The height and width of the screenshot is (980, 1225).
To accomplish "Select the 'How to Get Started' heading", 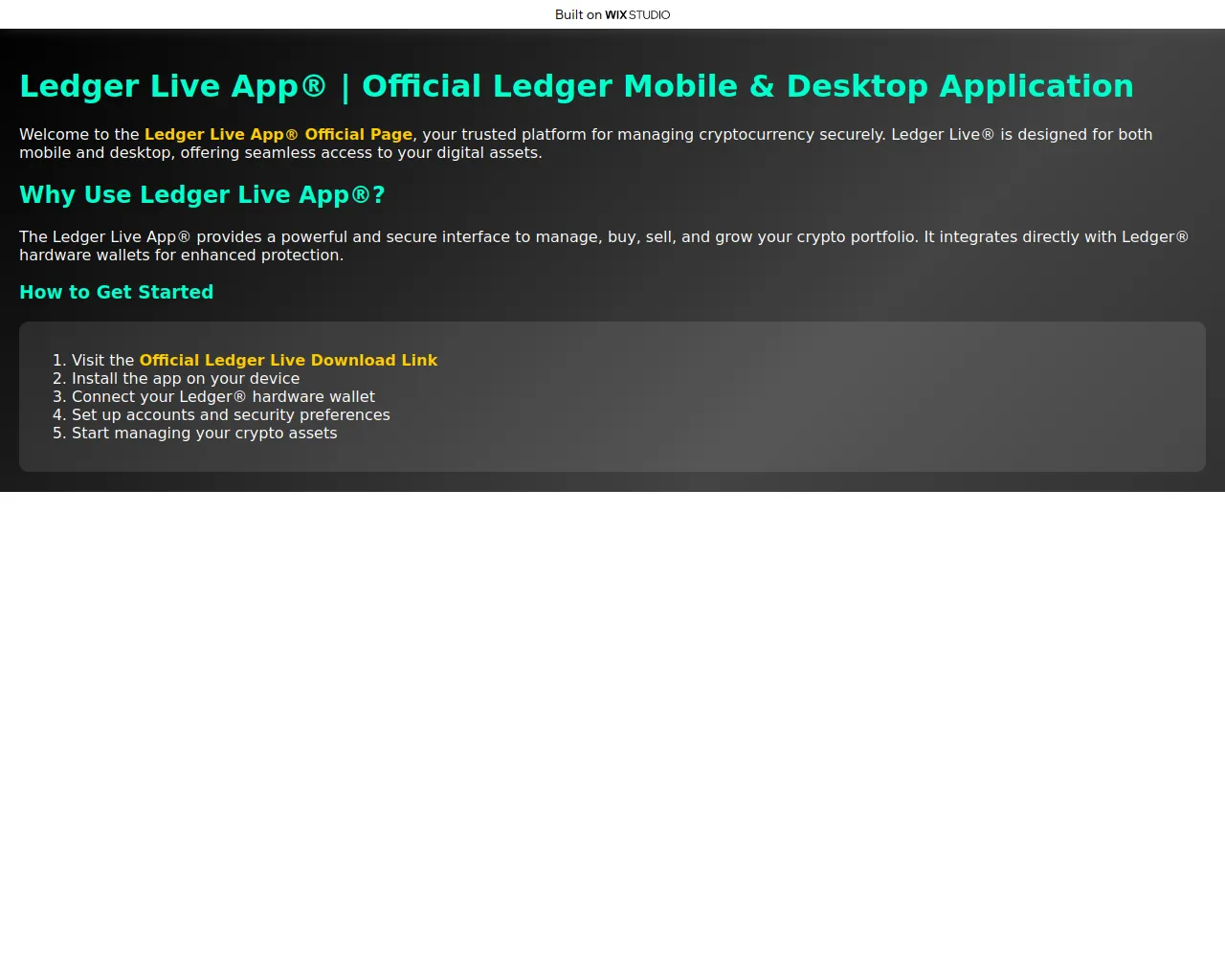I will point(117,293).
